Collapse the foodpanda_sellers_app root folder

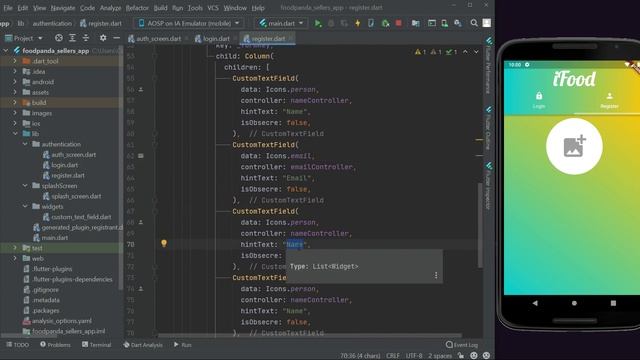click(6, 51)
